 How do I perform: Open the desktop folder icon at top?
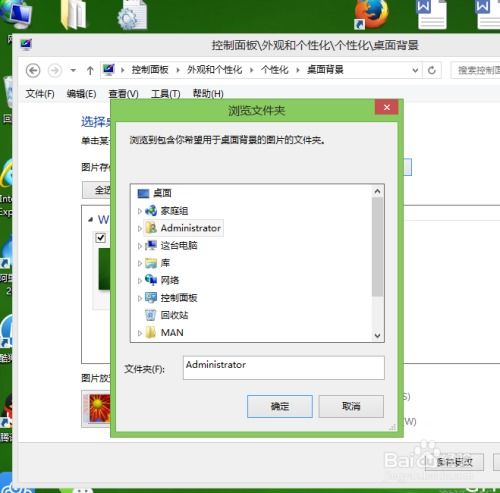74,14
